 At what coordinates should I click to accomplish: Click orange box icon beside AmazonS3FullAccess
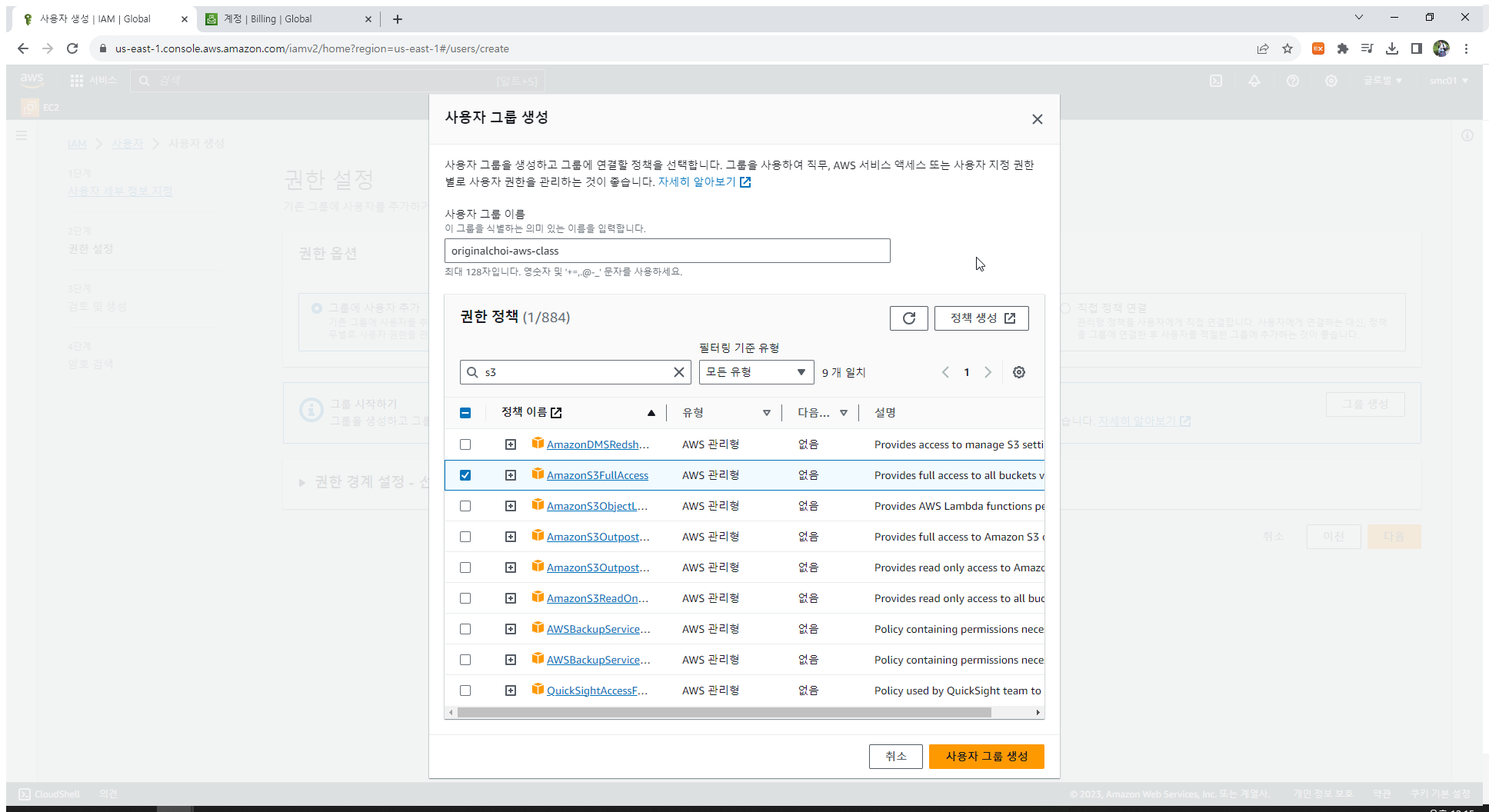pos(538,474)
